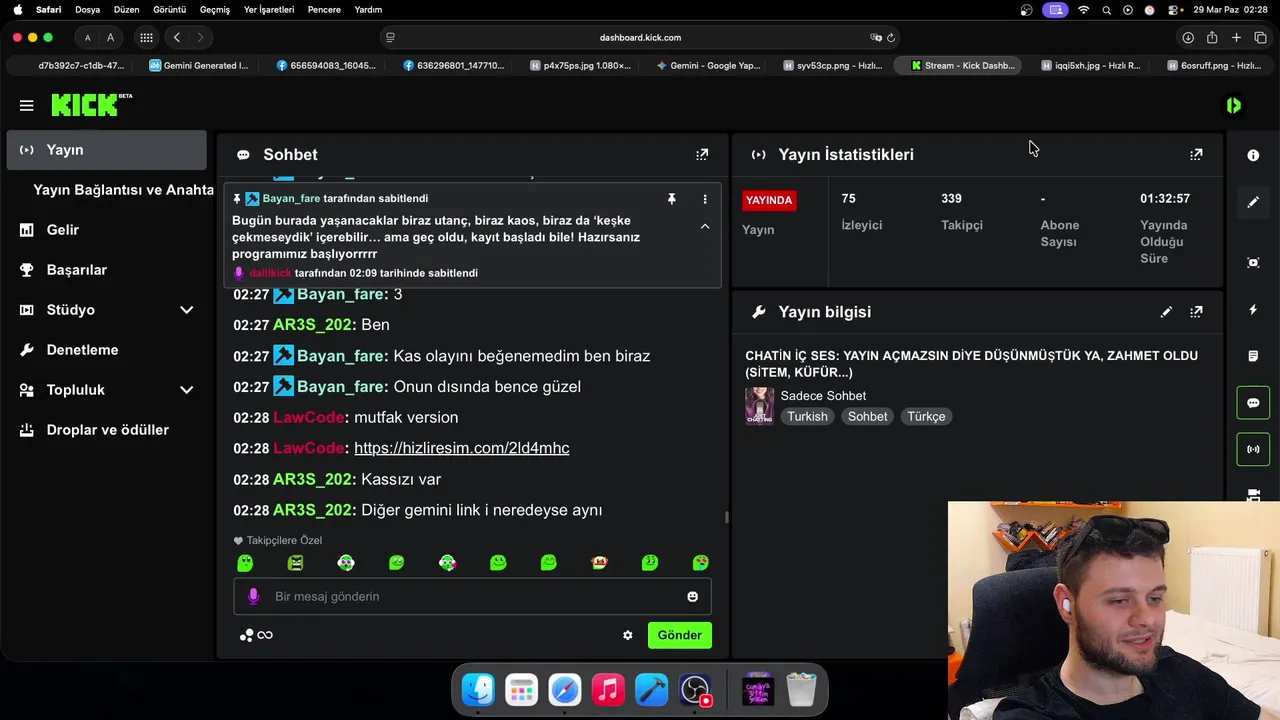The width and height of the screenshot is (1280, 720).
Task: Click the Turkish tag
Action: (x=807, y=417)
